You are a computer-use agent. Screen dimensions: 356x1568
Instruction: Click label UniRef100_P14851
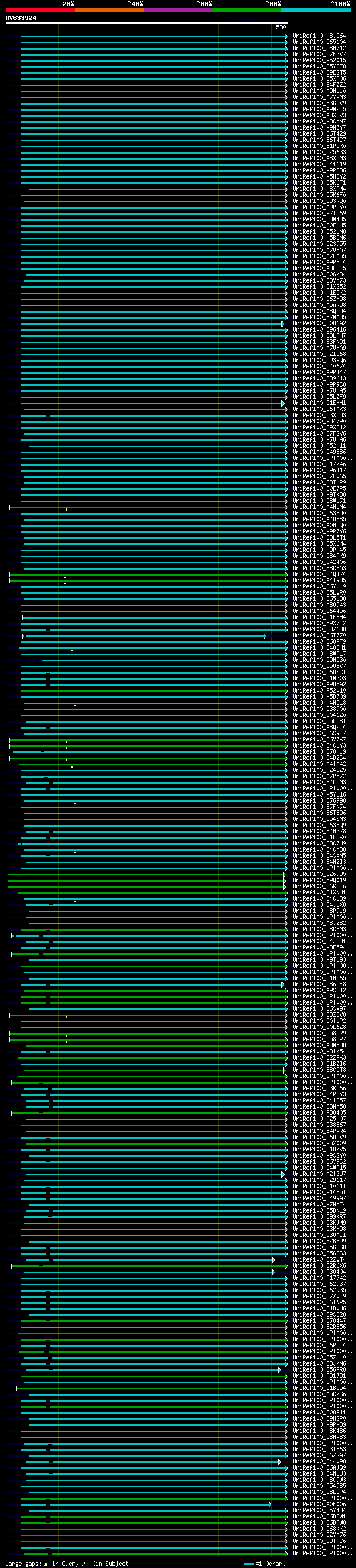pos(319,1192)
